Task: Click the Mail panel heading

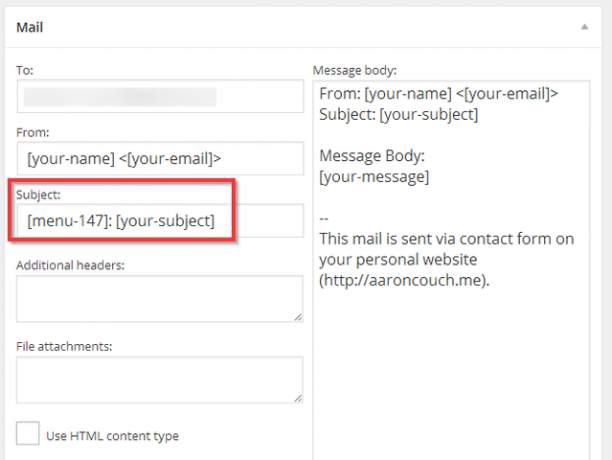Action: [30, 27]
